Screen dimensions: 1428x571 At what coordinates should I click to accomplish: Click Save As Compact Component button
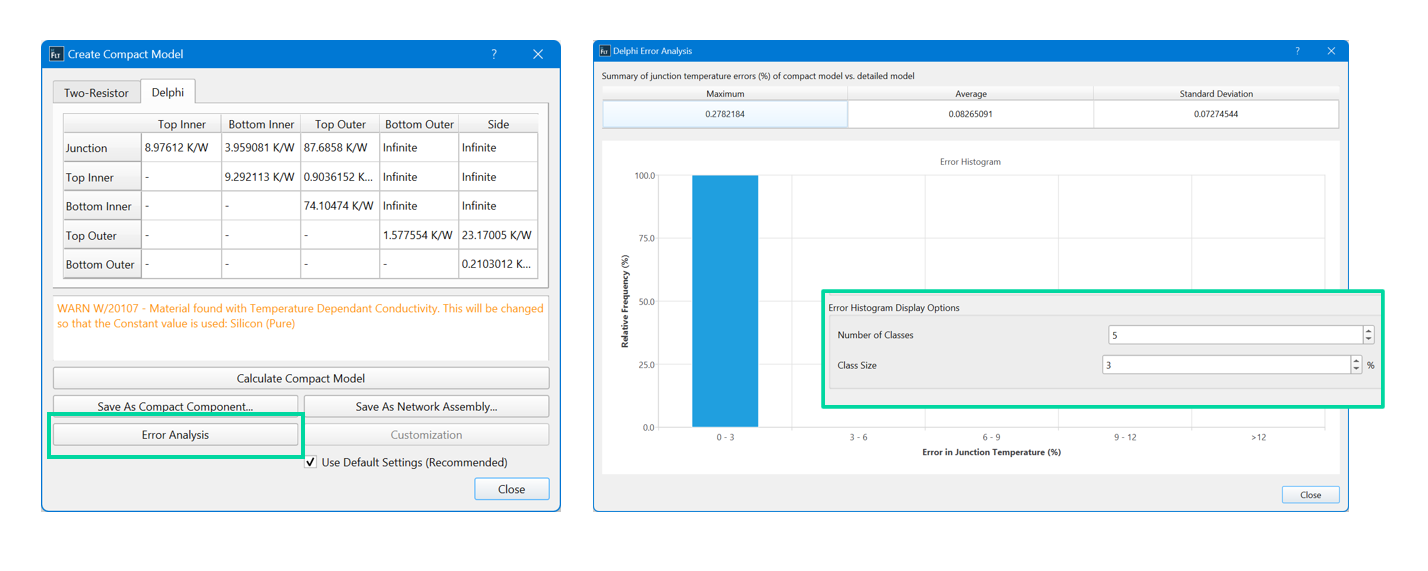coord(175,406)
